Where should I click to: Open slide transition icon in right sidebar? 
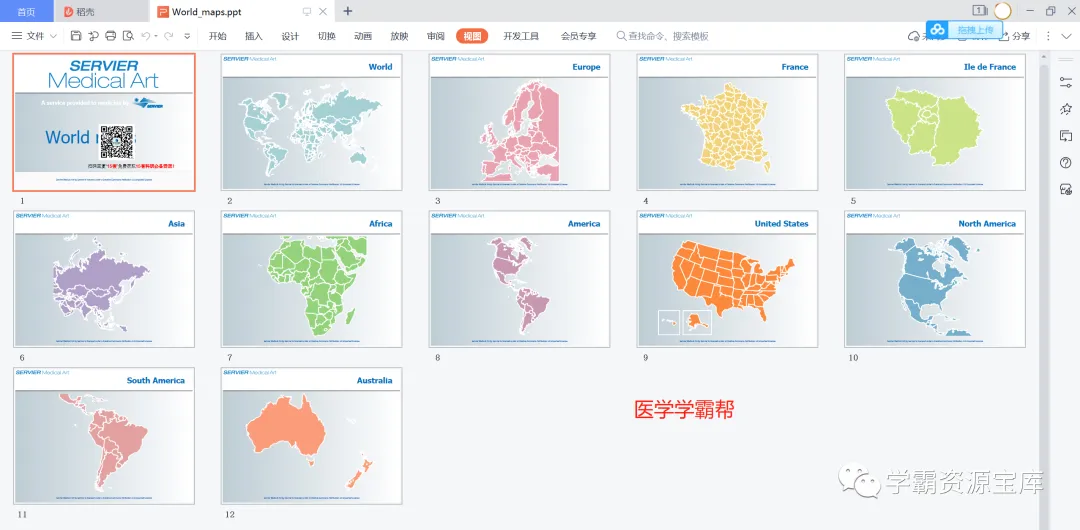point(1066,136)
